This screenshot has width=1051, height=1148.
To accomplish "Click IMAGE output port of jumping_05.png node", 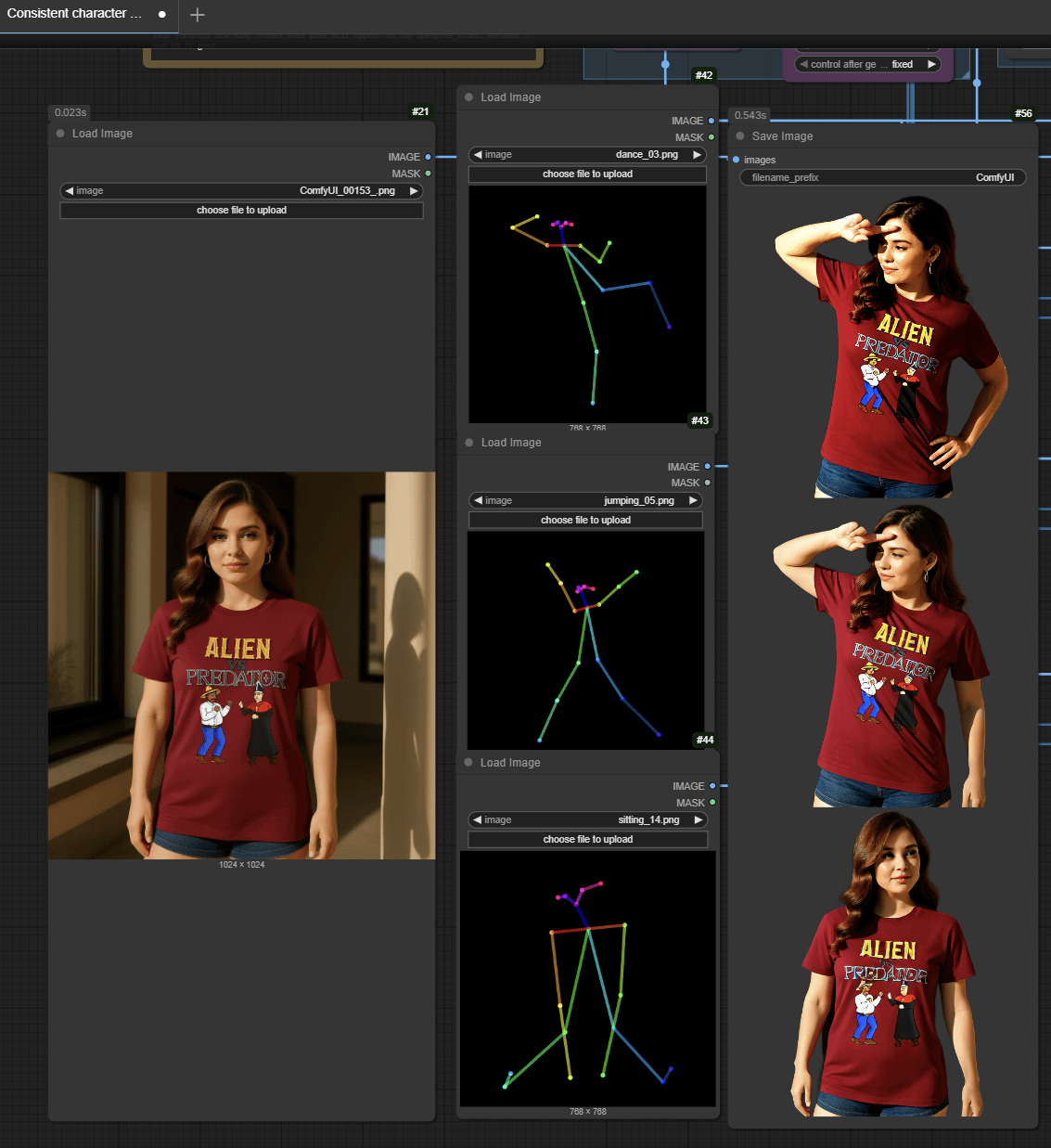I will point(708,467).
